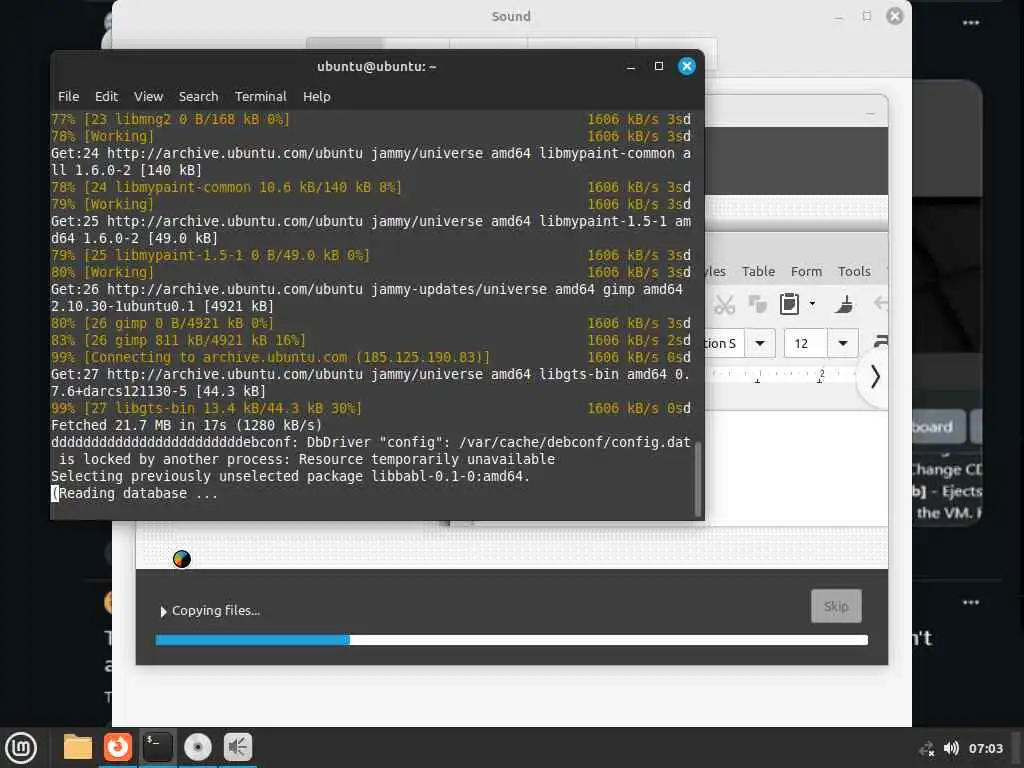Open the File menu in terminal
1024x768 pixels.
68,97
